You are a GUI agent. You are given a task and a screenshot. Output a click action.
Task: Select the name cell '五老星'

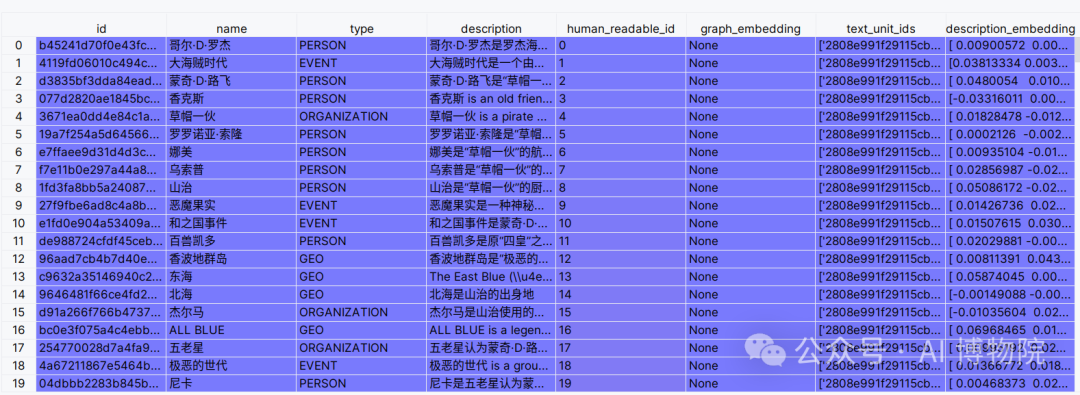click(231, 347)
